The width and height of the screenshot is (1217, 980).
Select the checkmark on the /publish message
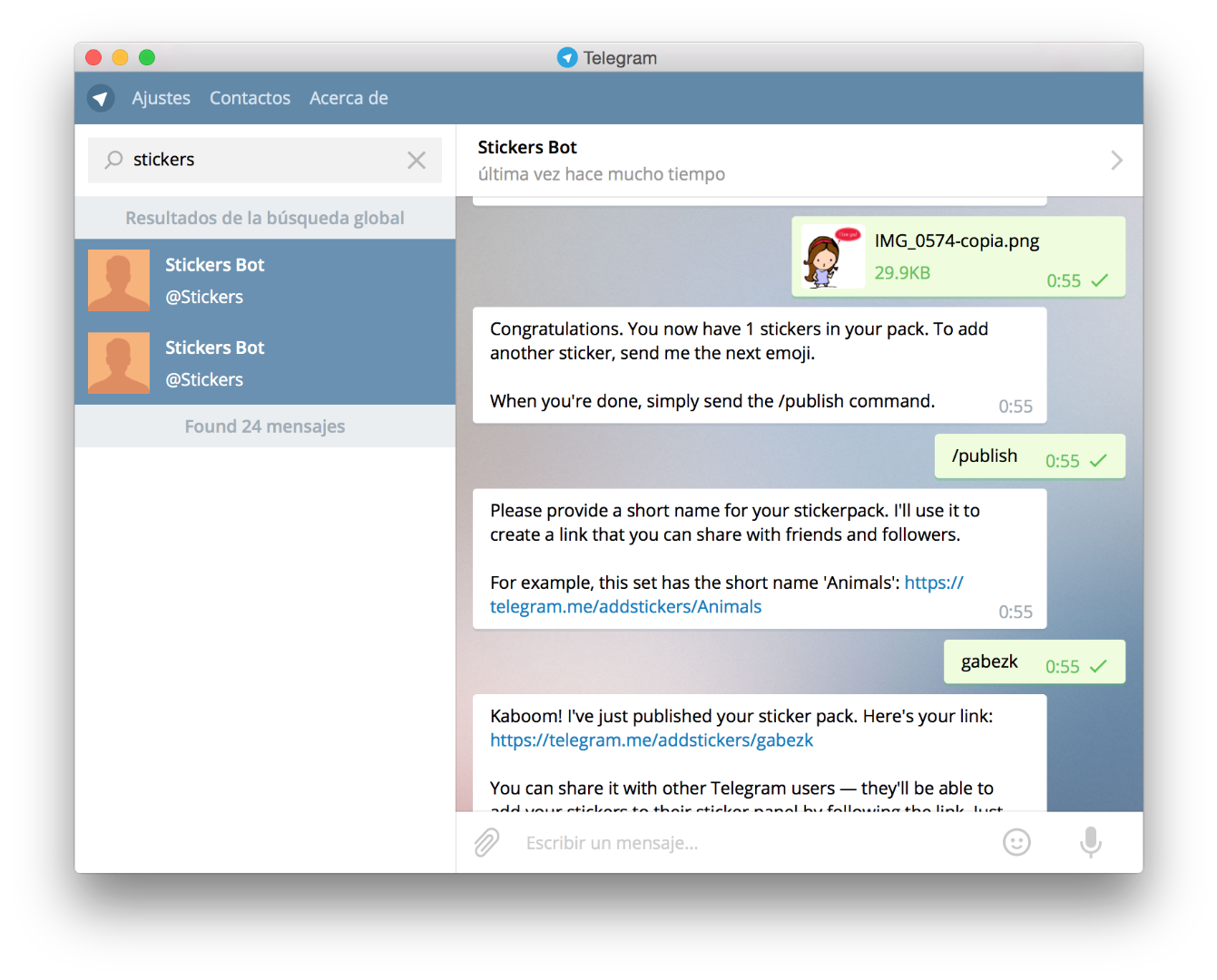(1098, 461)
